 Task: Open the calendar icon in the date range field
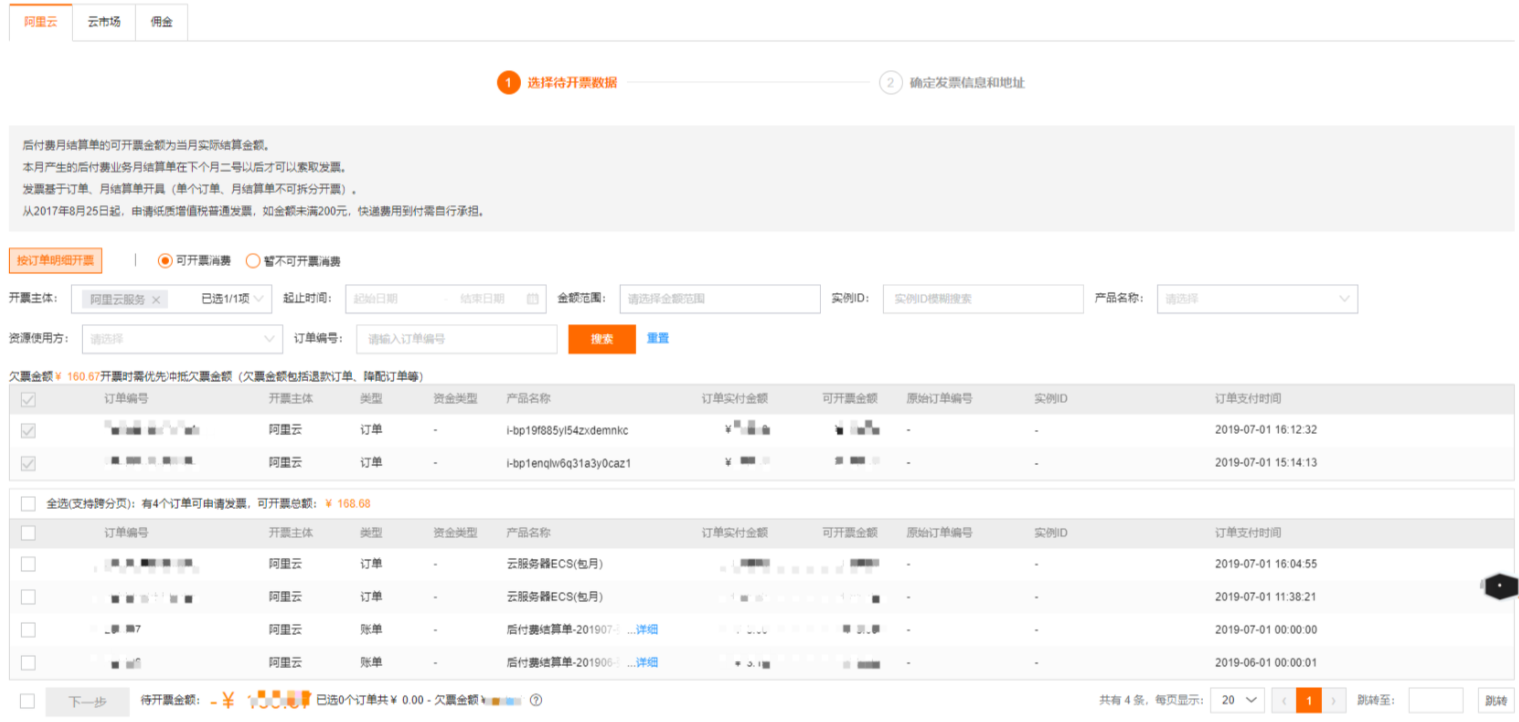[532, 299]
